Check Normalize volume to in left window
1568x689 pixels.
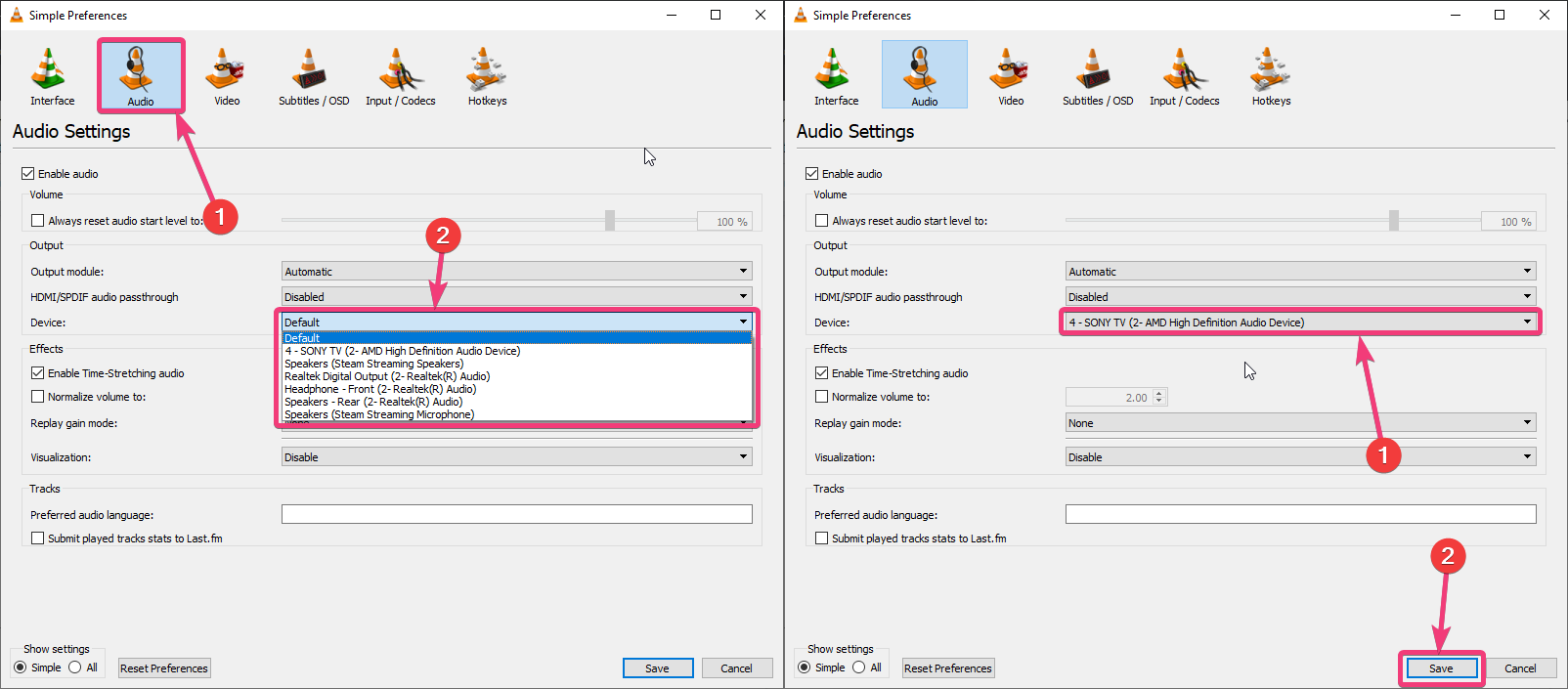[37, 397]
